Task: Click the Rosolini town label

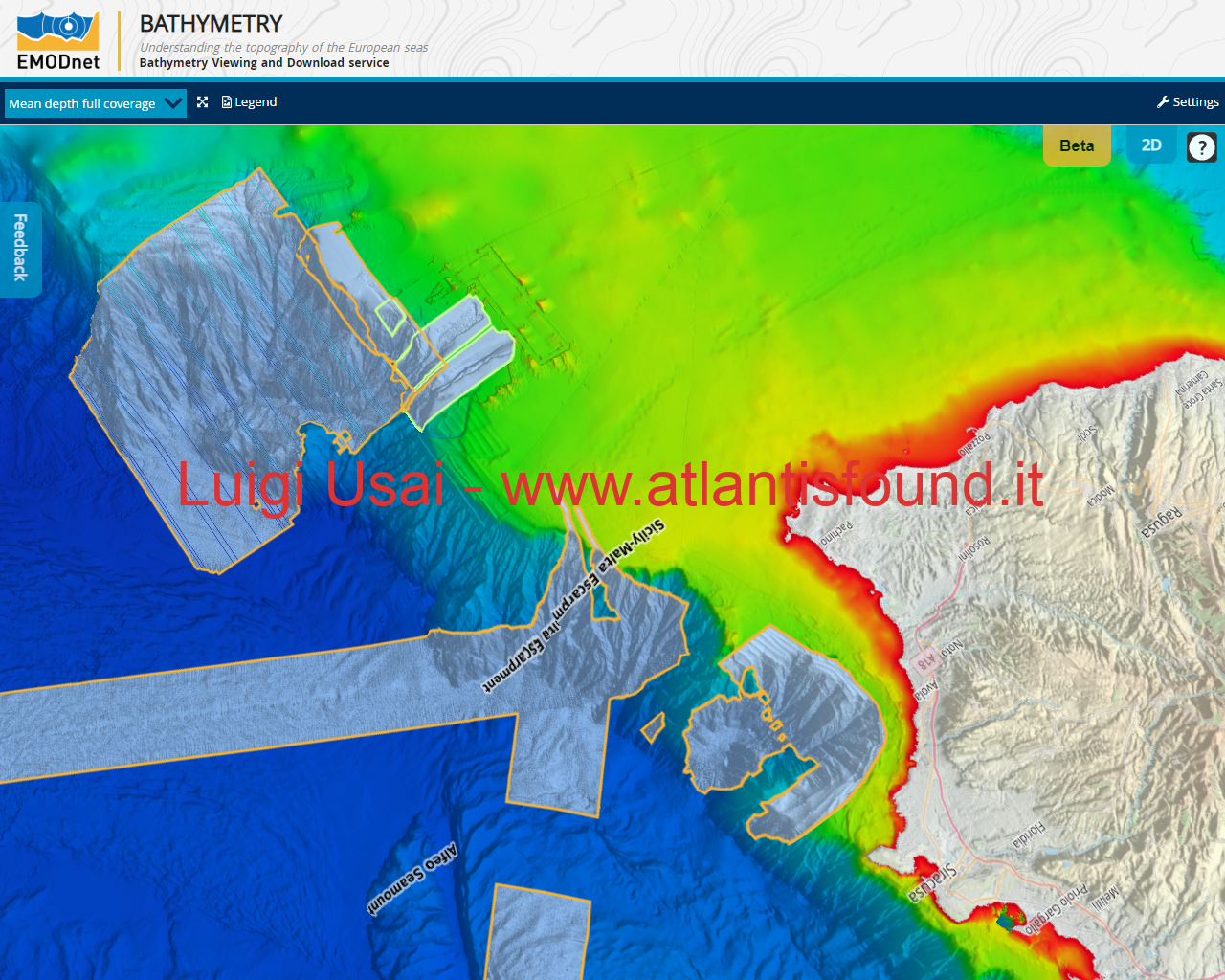Action: click(x=975, y=548)
